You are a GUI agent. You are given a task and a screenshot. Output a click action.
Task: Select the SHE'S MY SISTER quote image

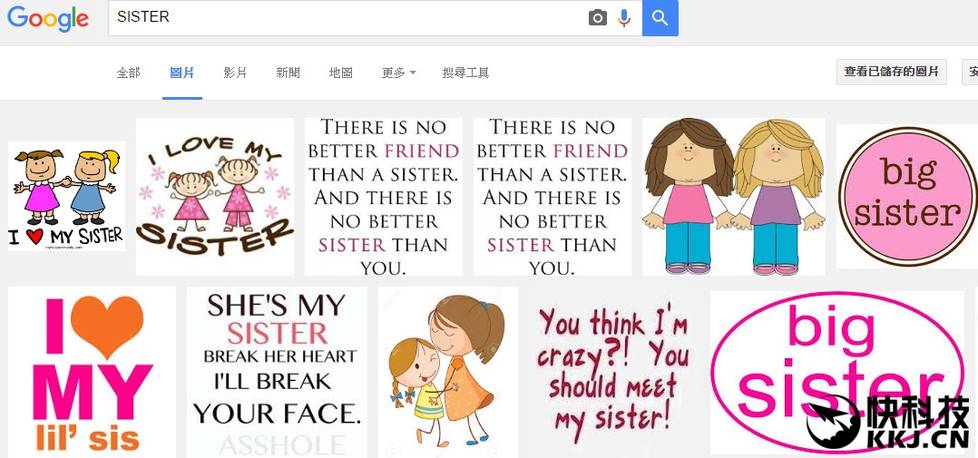click(x=277, y=373)
